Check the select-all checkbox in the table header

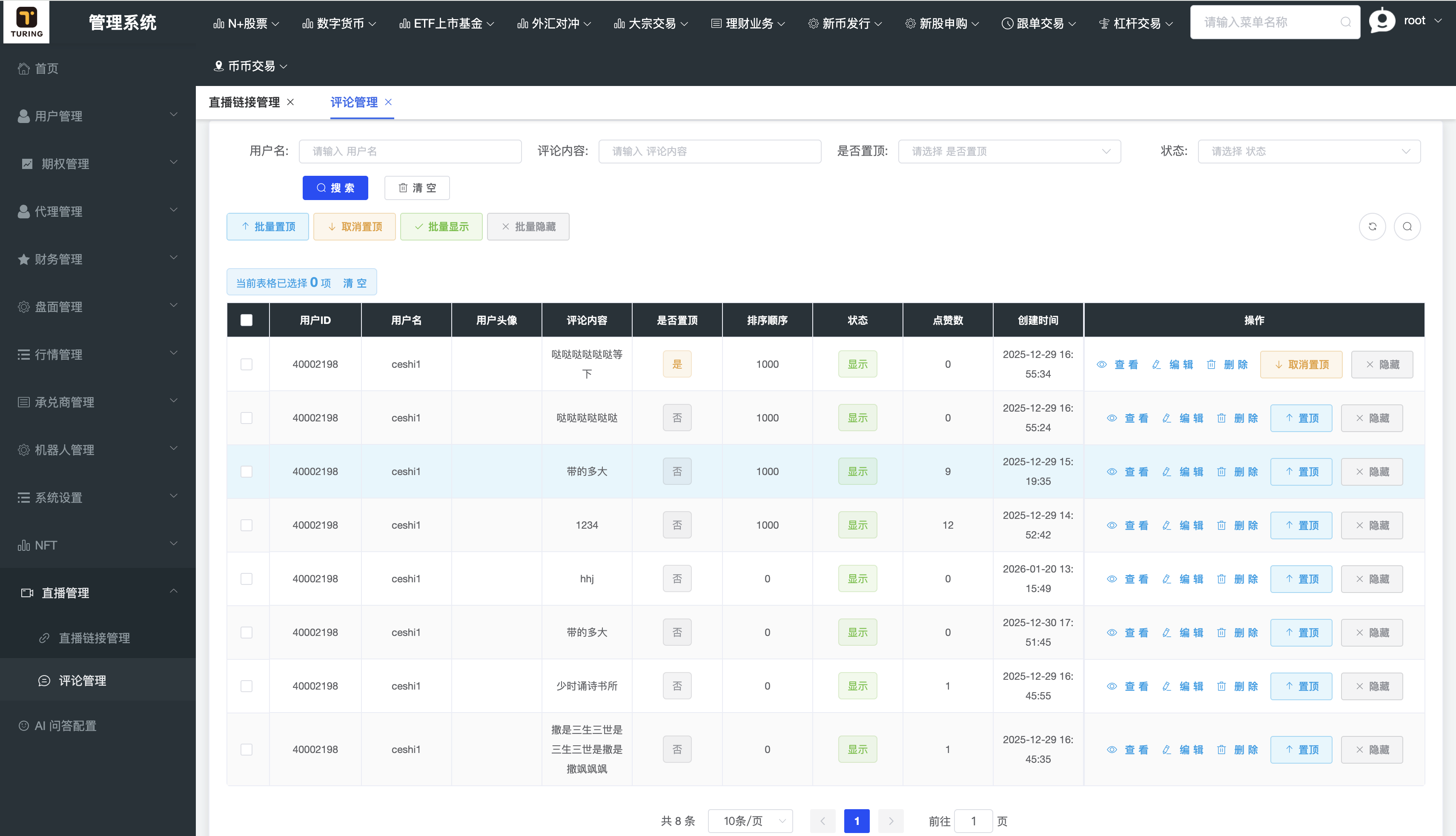pos(247,320)
